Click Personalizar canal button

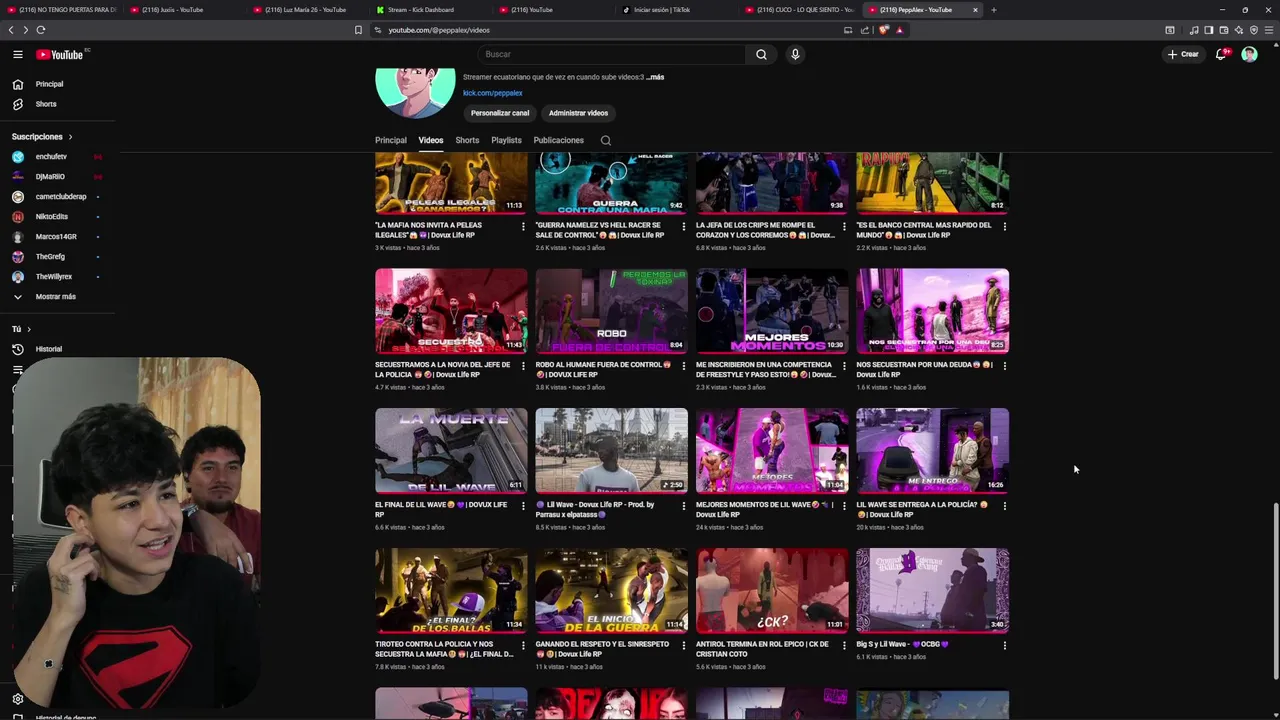click(500, 113)
